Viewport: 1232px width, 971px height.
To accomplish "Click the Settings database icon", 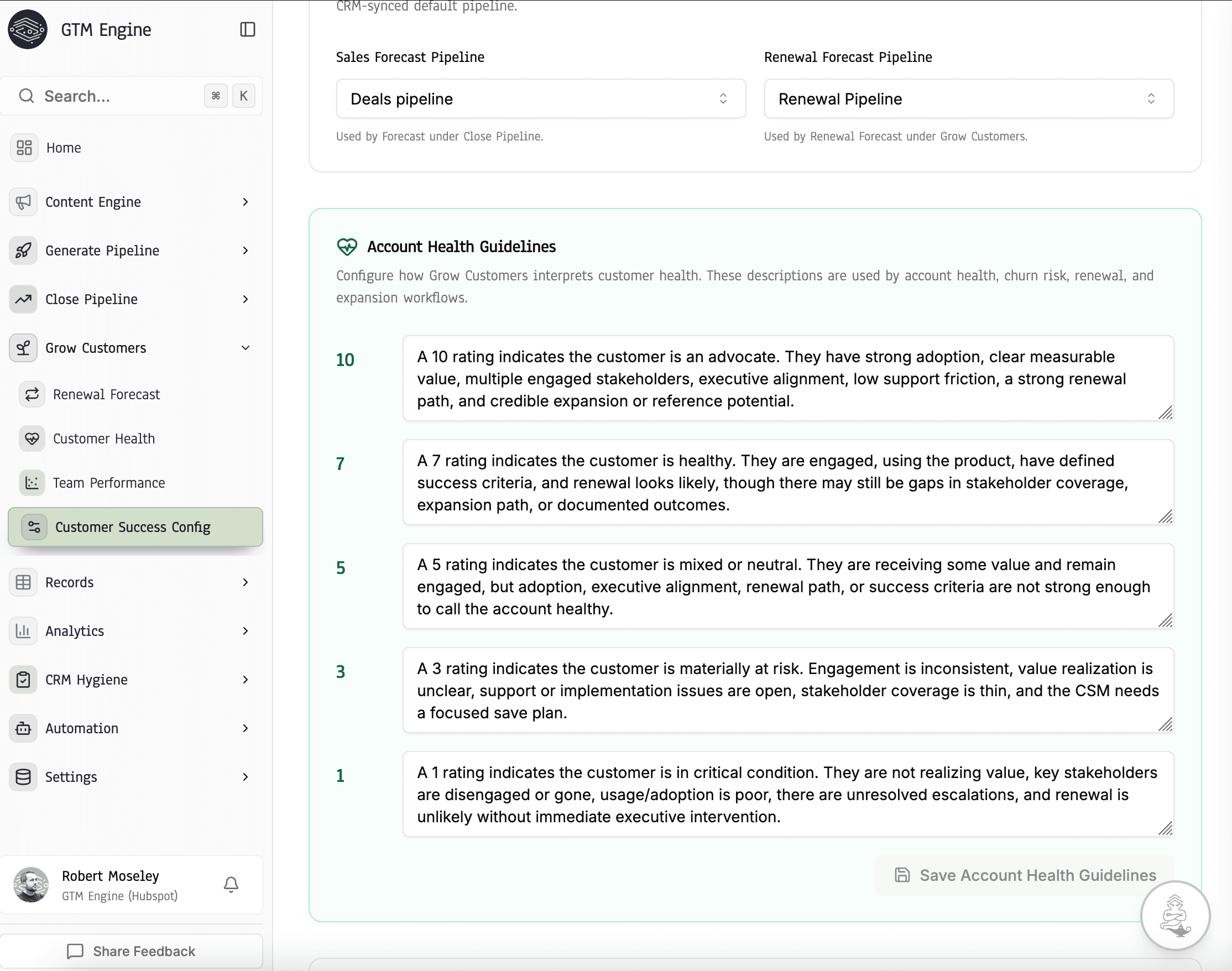I will pyautogui.click(x=23, y=776).
